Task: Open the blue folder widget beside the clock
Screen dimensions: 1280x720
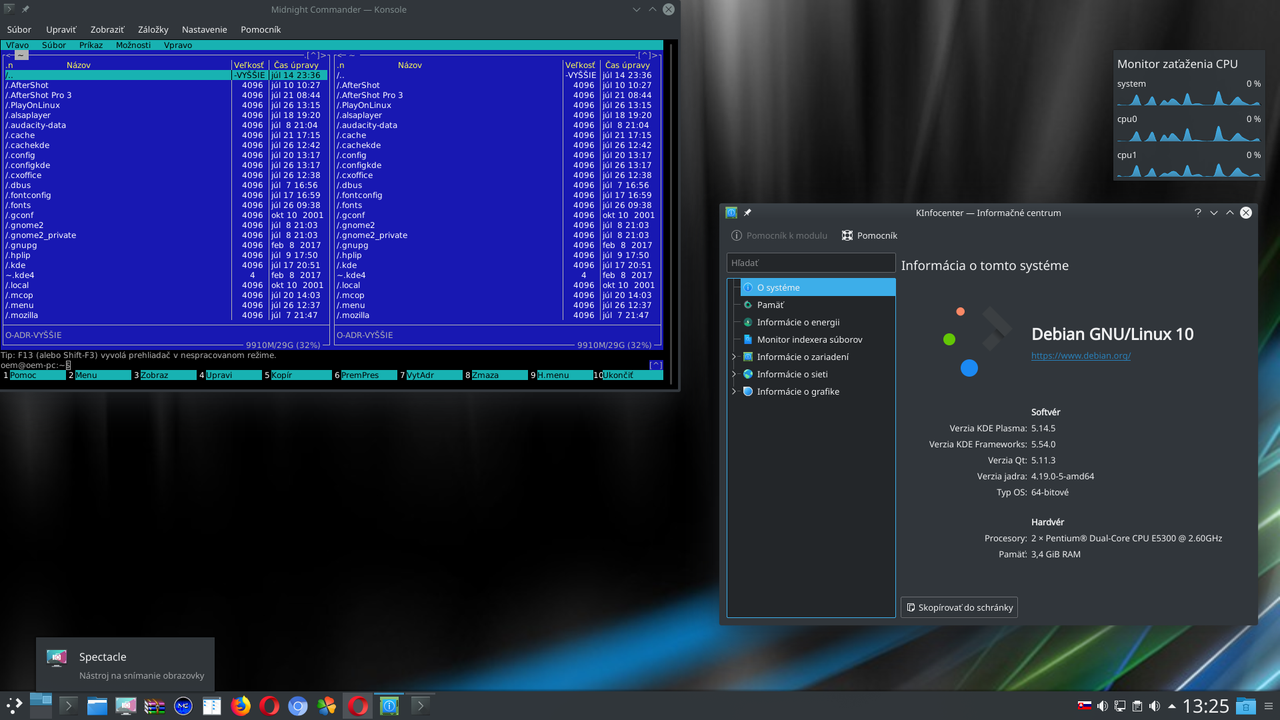Action: (1246, 706)
